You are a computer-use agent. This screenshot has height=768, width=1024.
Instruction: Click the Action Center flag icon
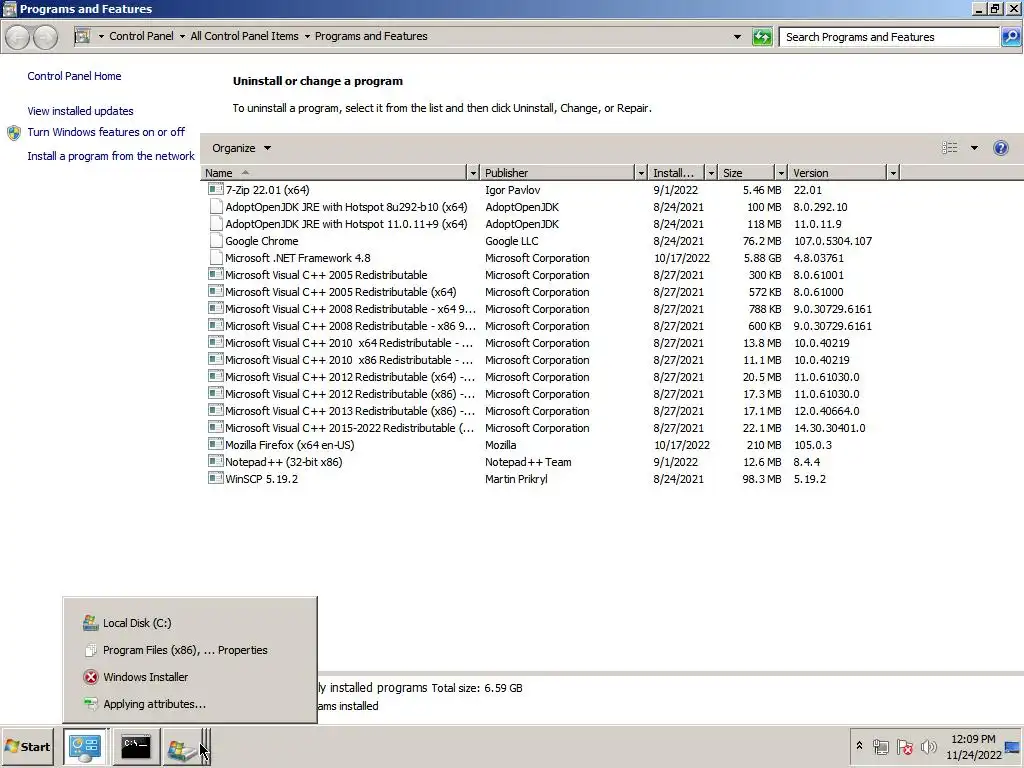(x=904, y=746)
